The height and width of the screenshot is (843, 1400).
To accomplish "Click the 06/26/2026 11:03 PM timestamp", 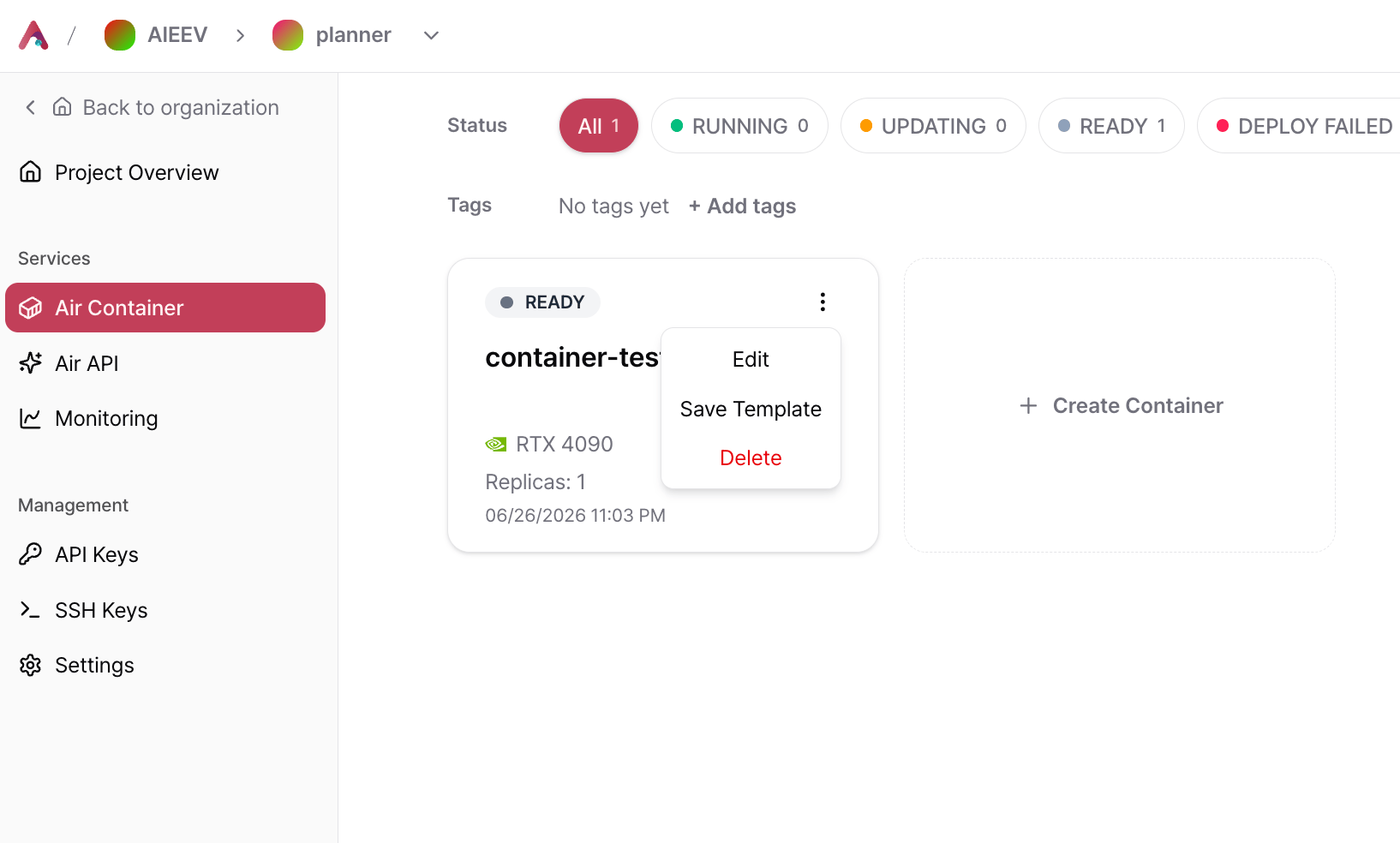I will (x=575, y=515).
